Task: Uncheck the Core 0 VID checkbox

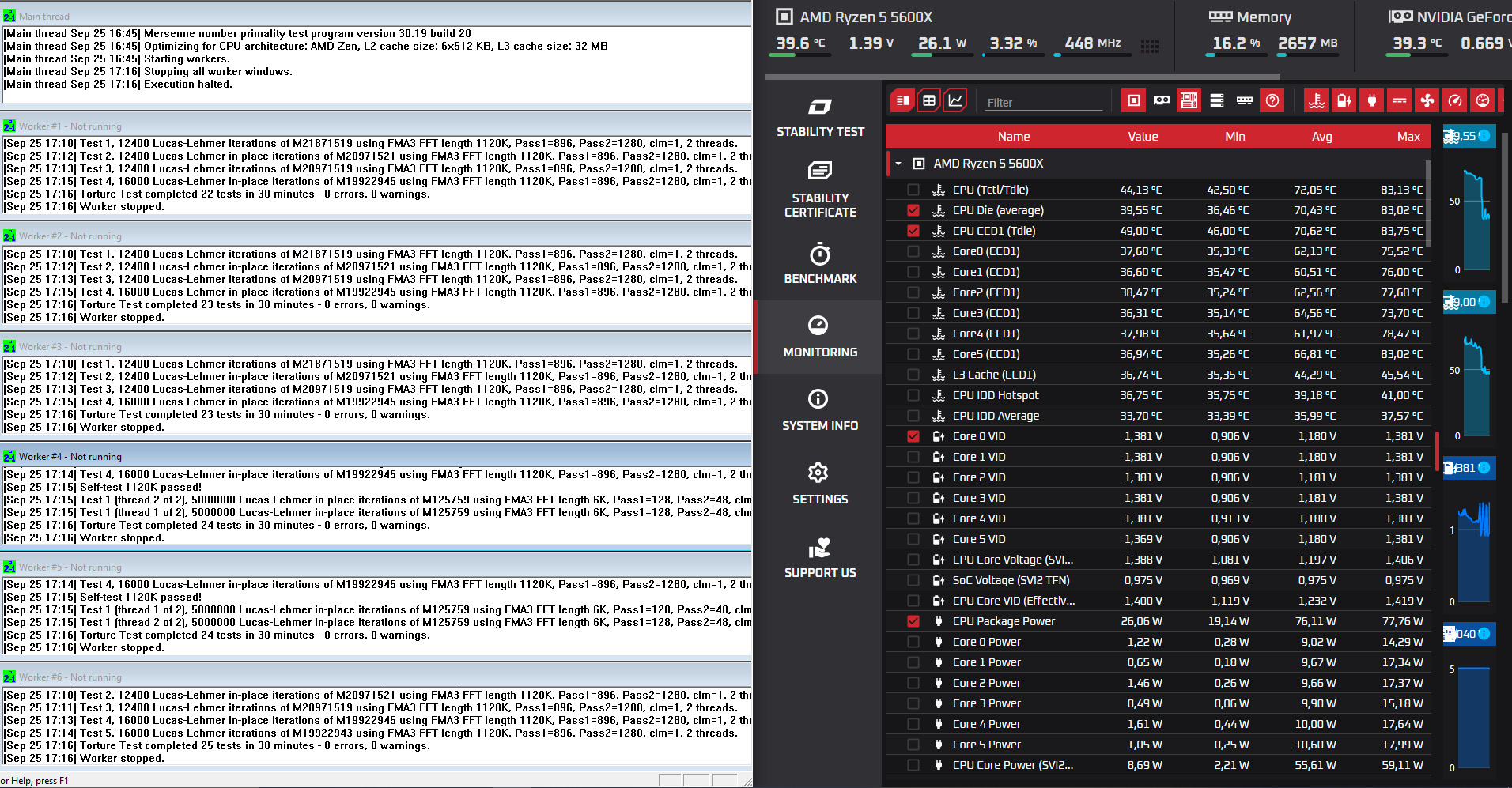Action: (x=913, y=436)
